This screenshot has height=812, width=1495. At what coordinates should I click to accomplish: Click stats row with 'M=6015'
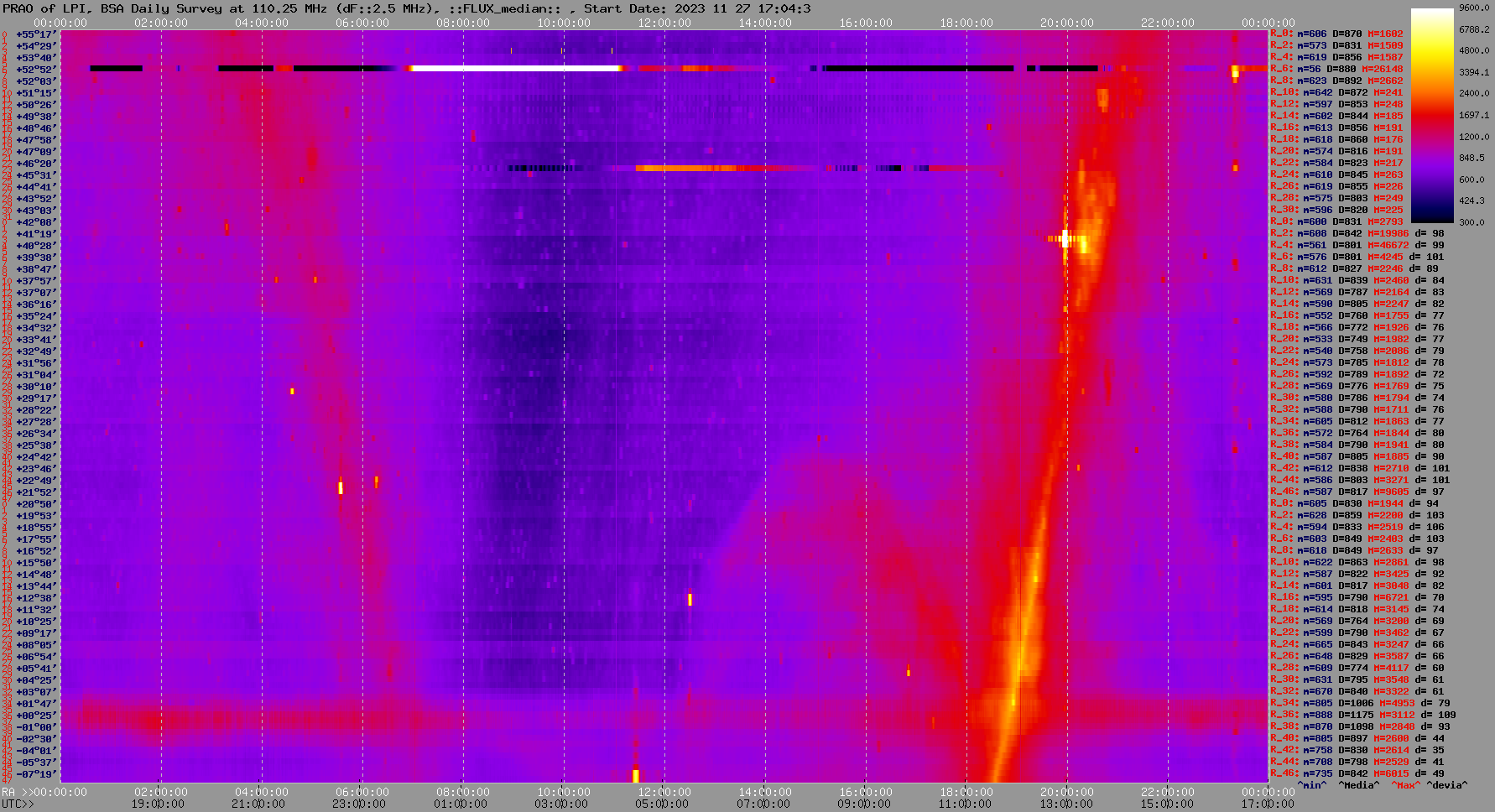point(1357,773)
